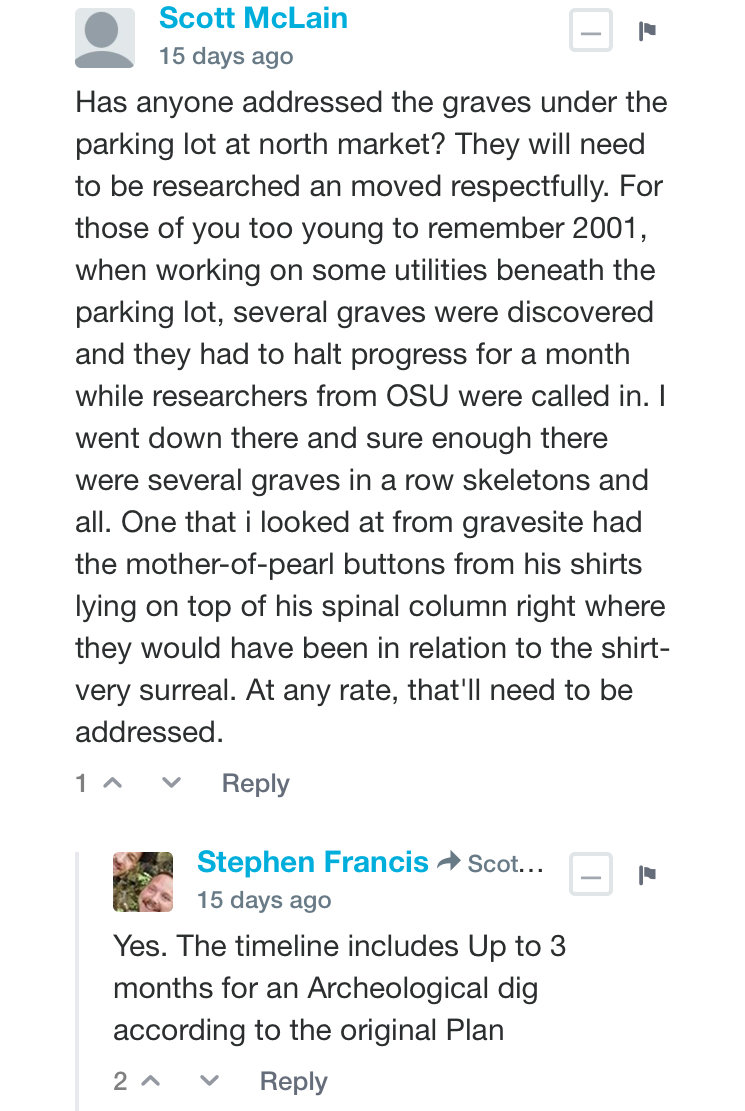This screenshot has height=1111, width=745.
Task: Flag Scott McLain's comment as inappropriate
Action: click(x=646, y=31)
